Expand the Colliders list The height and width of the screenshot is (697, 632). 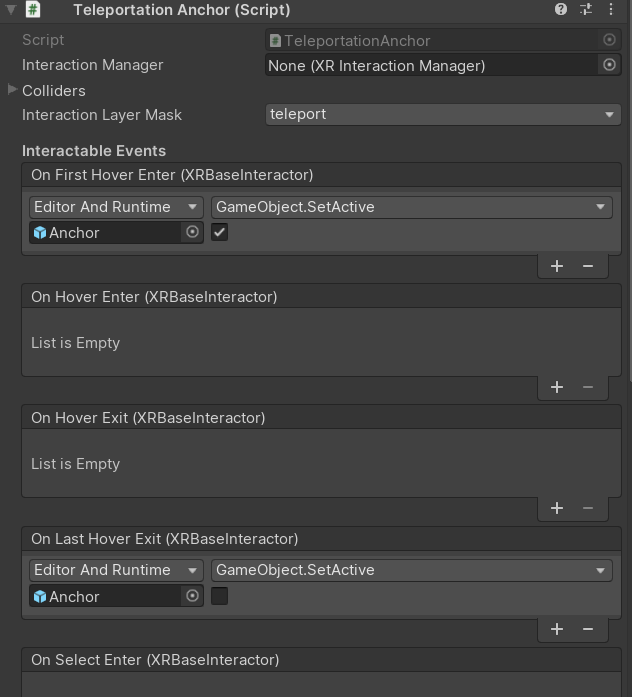coord(12,90)
